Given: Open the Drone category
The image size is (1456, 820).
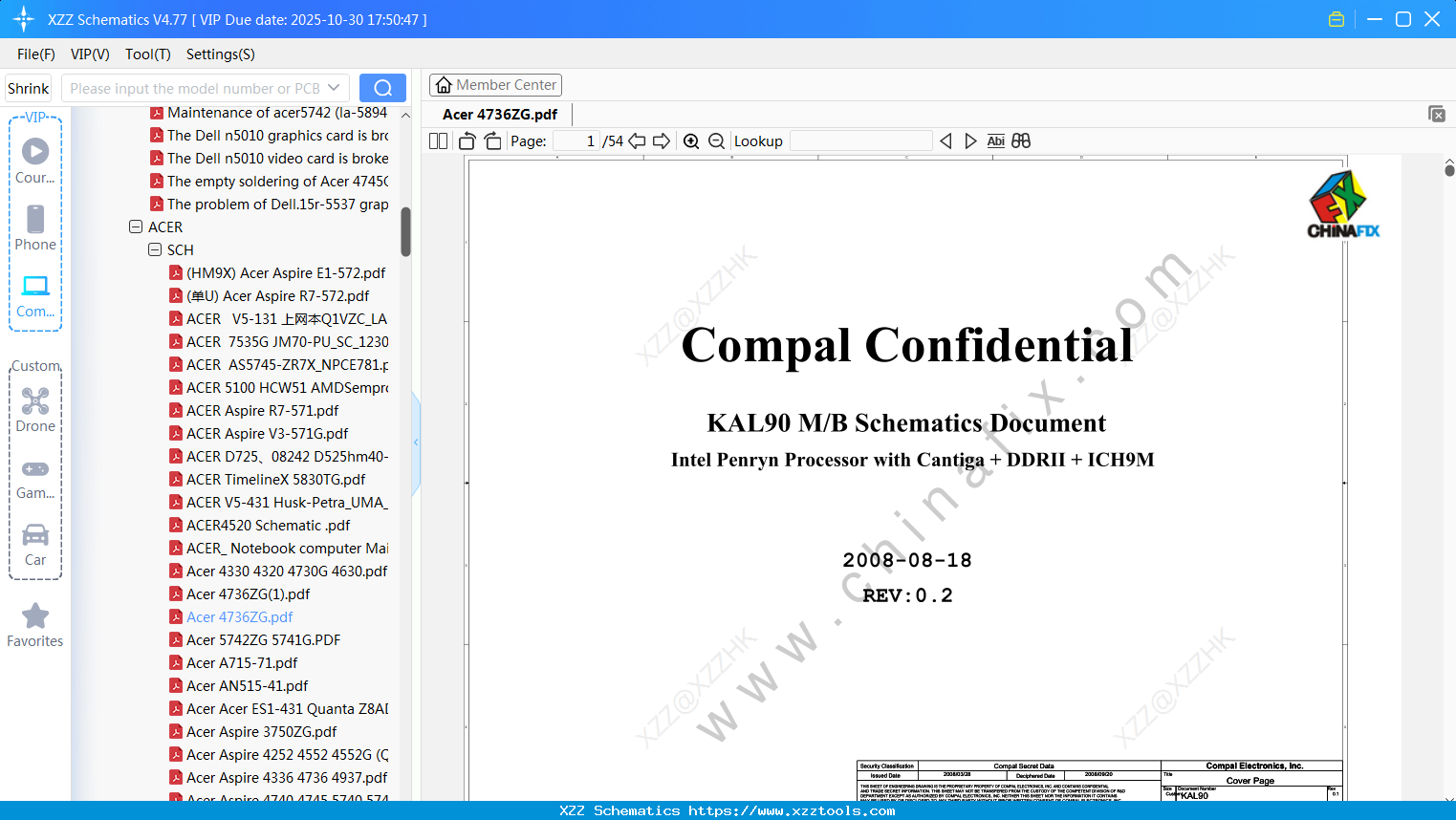Looking at the screenshot, I should coord(35,410).
